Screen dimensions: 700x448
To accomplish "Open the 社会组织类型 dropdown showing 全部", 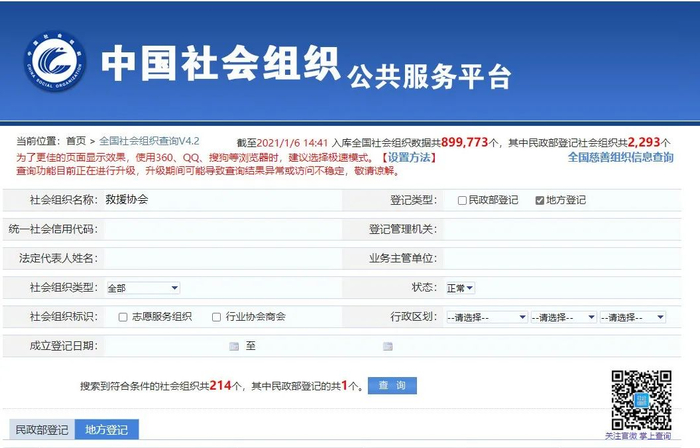I will 143,288.
